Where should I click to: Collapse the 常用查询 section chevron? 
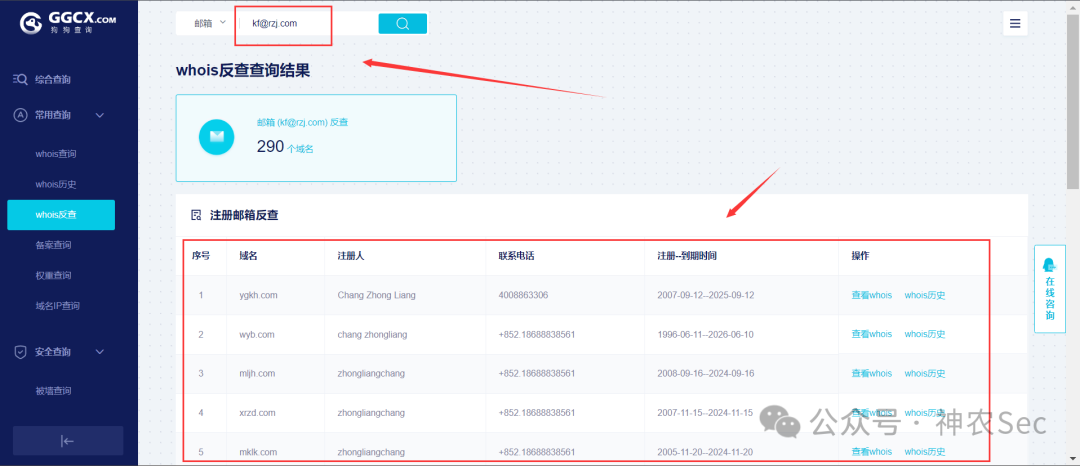100,115
